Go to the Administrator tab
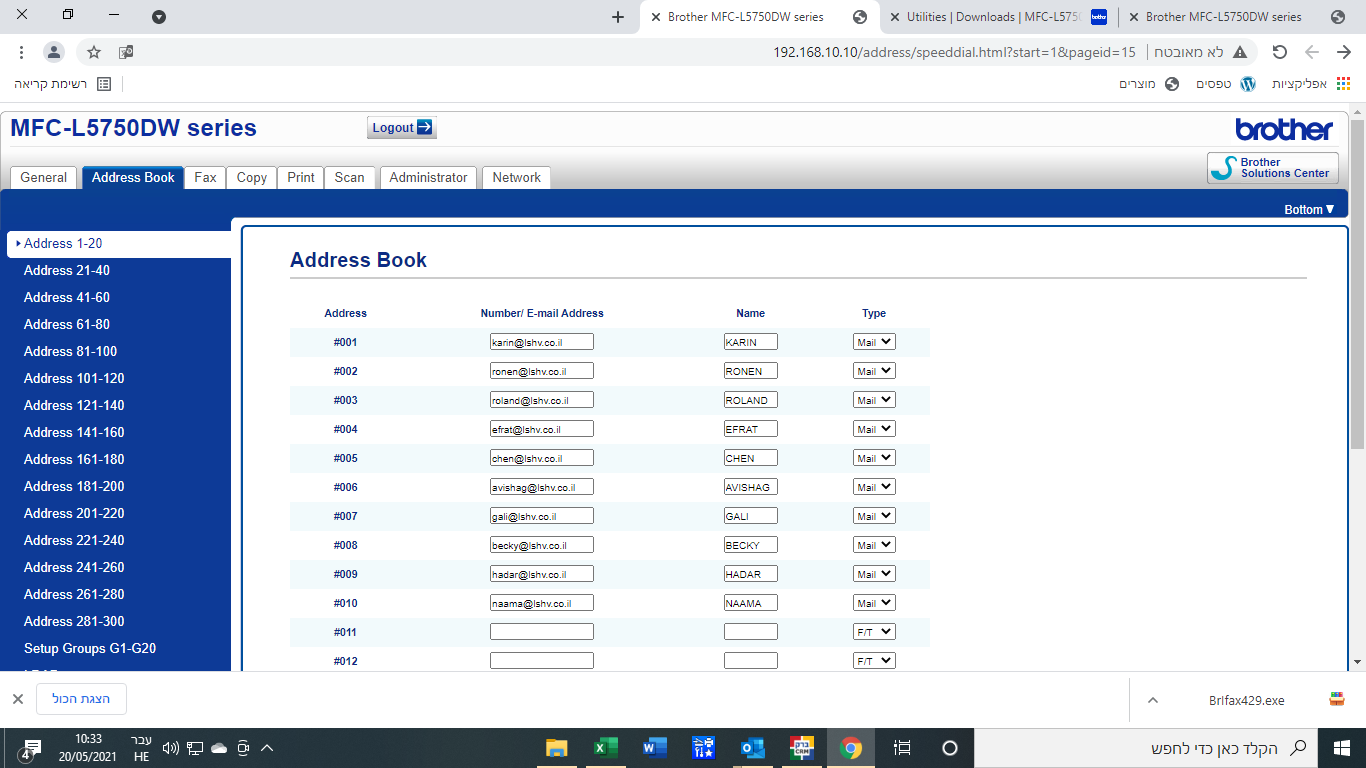Screen dimensions: 1366x768 (x=428, y=177)
